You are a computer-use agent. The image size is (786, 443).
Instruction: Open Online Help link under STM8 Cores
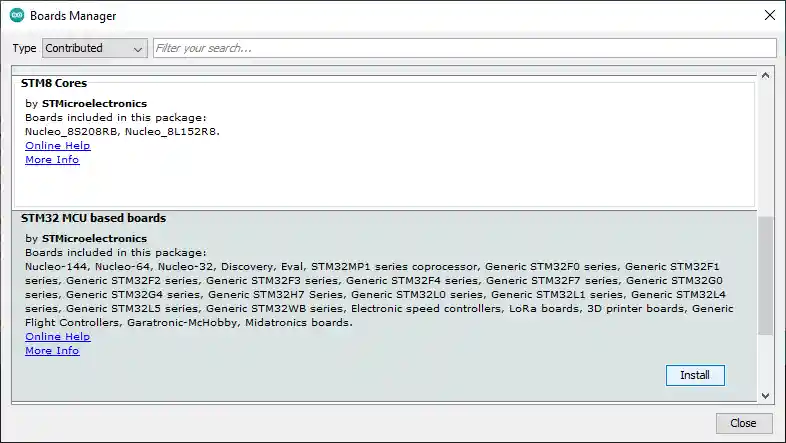click(58, 146)
